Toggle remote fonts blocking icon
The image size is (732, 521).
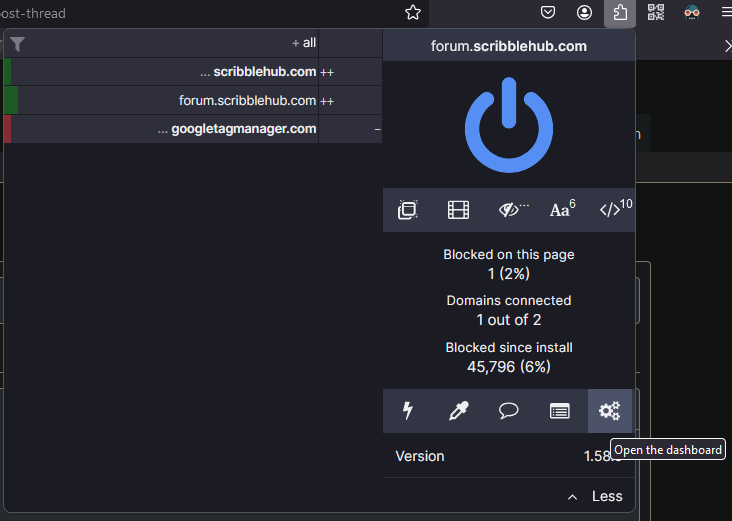[x=562, y=210]
